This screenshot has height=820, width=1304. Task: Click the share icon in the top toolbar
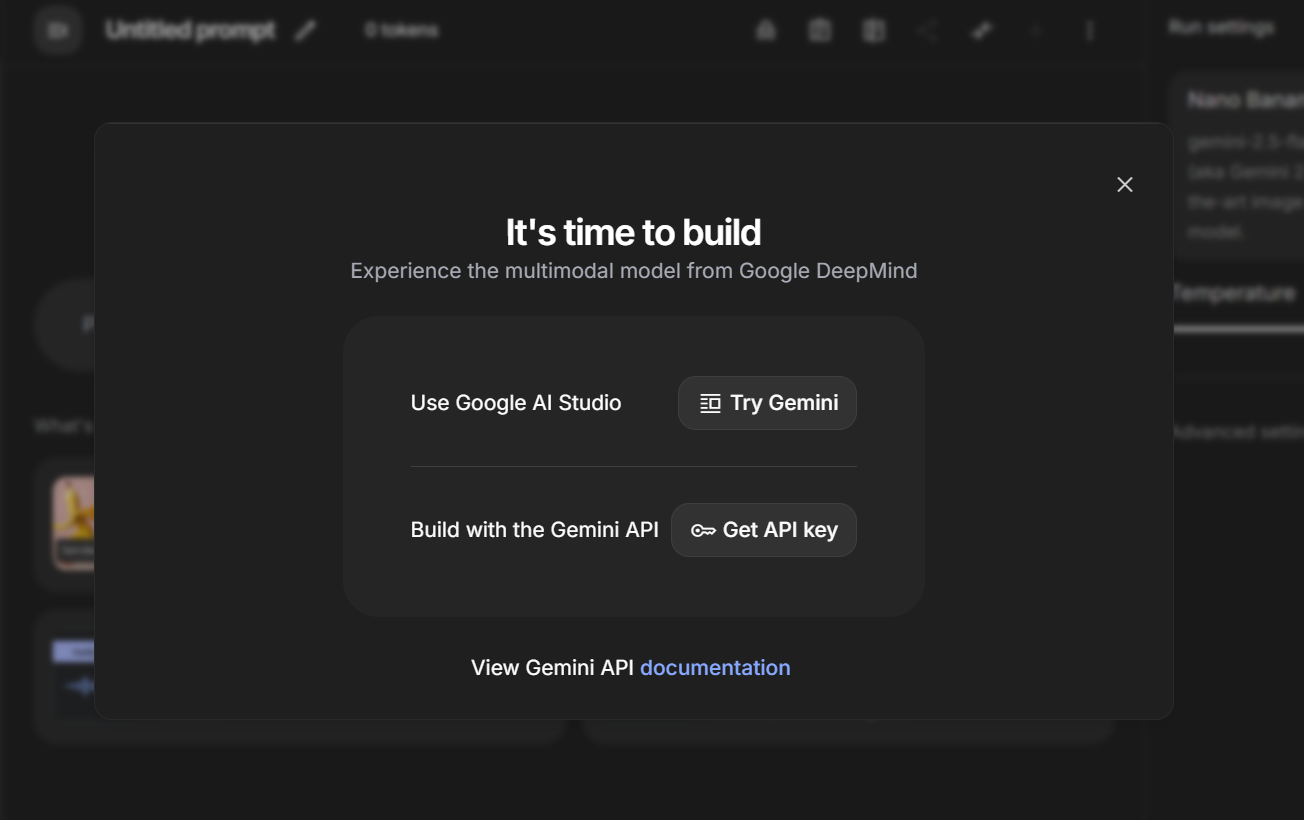click(x=928, y=31)
